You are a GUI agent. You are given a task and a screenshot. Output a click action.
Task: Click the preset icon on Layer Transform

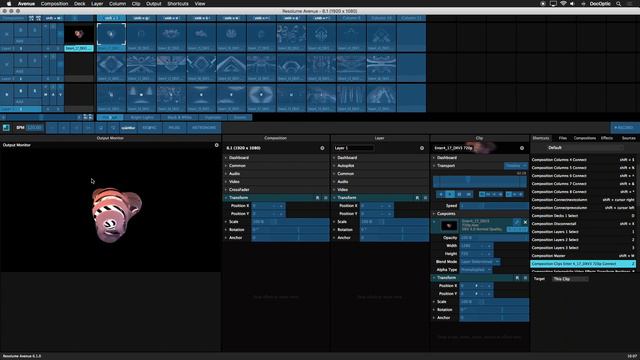tap(417, 198)
